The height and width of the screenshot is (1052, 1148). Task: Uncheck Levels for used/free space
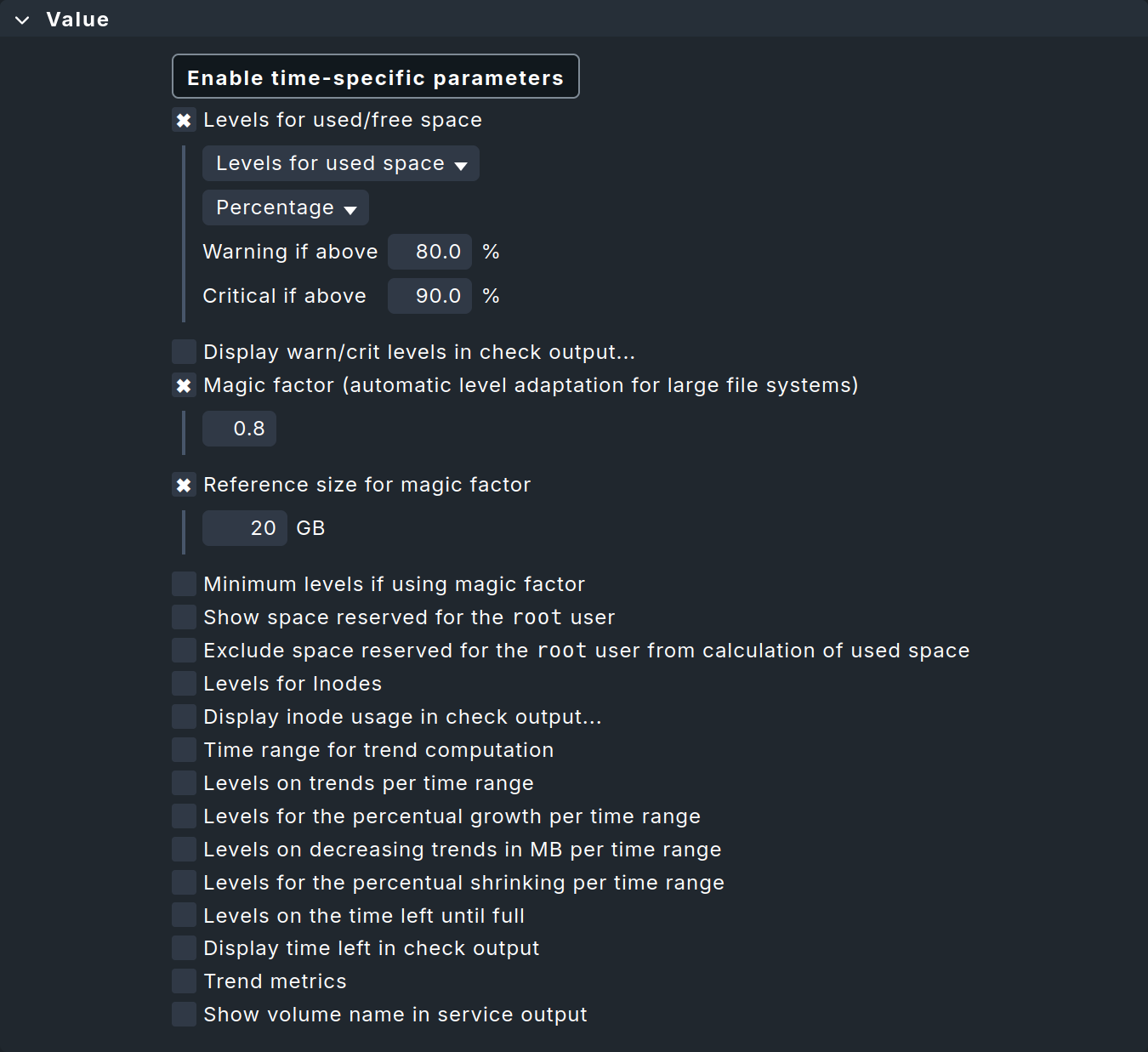tap(184, 121)
